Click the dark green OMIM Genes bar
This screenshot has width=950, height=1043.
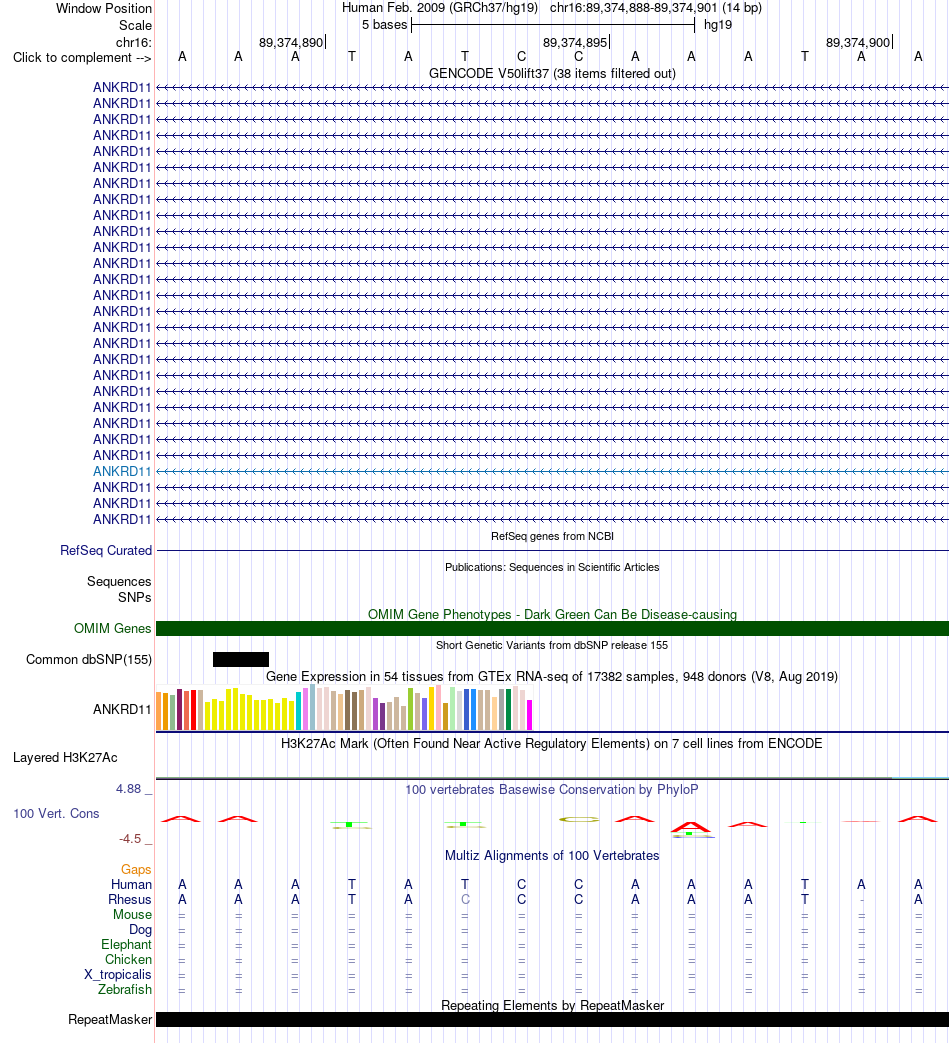click(552, 629)
